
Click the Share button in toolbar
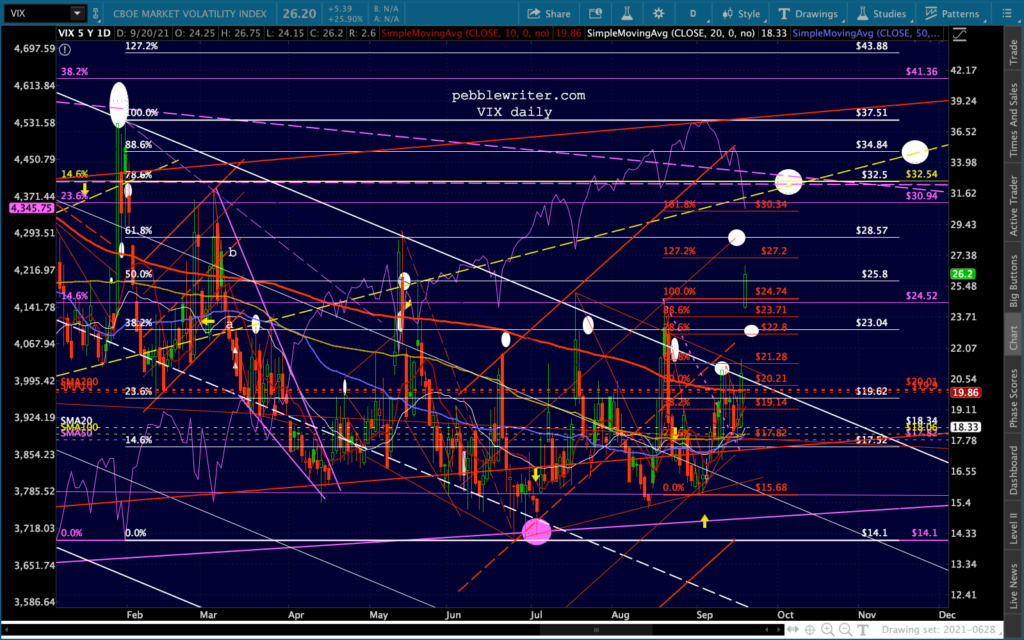pos(550,14)
